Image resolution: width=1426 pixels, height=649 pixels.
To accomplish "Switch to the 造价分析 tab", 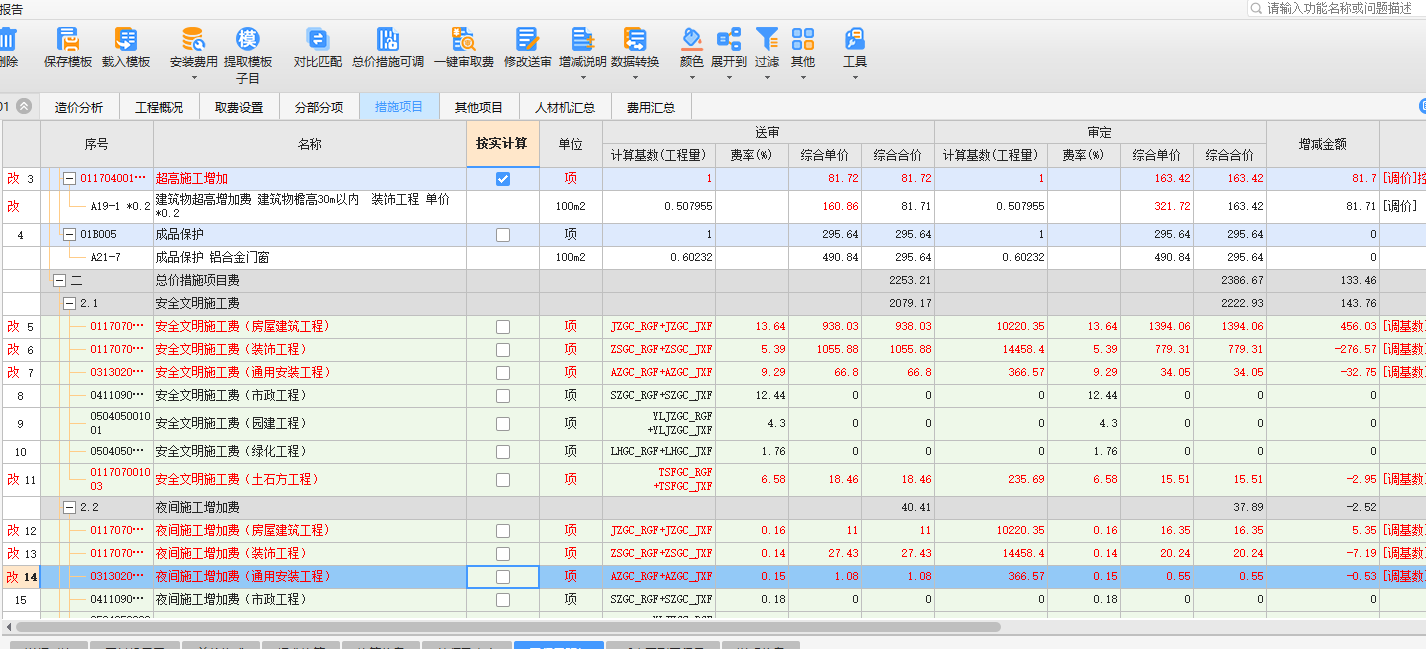I will (79, 107).
